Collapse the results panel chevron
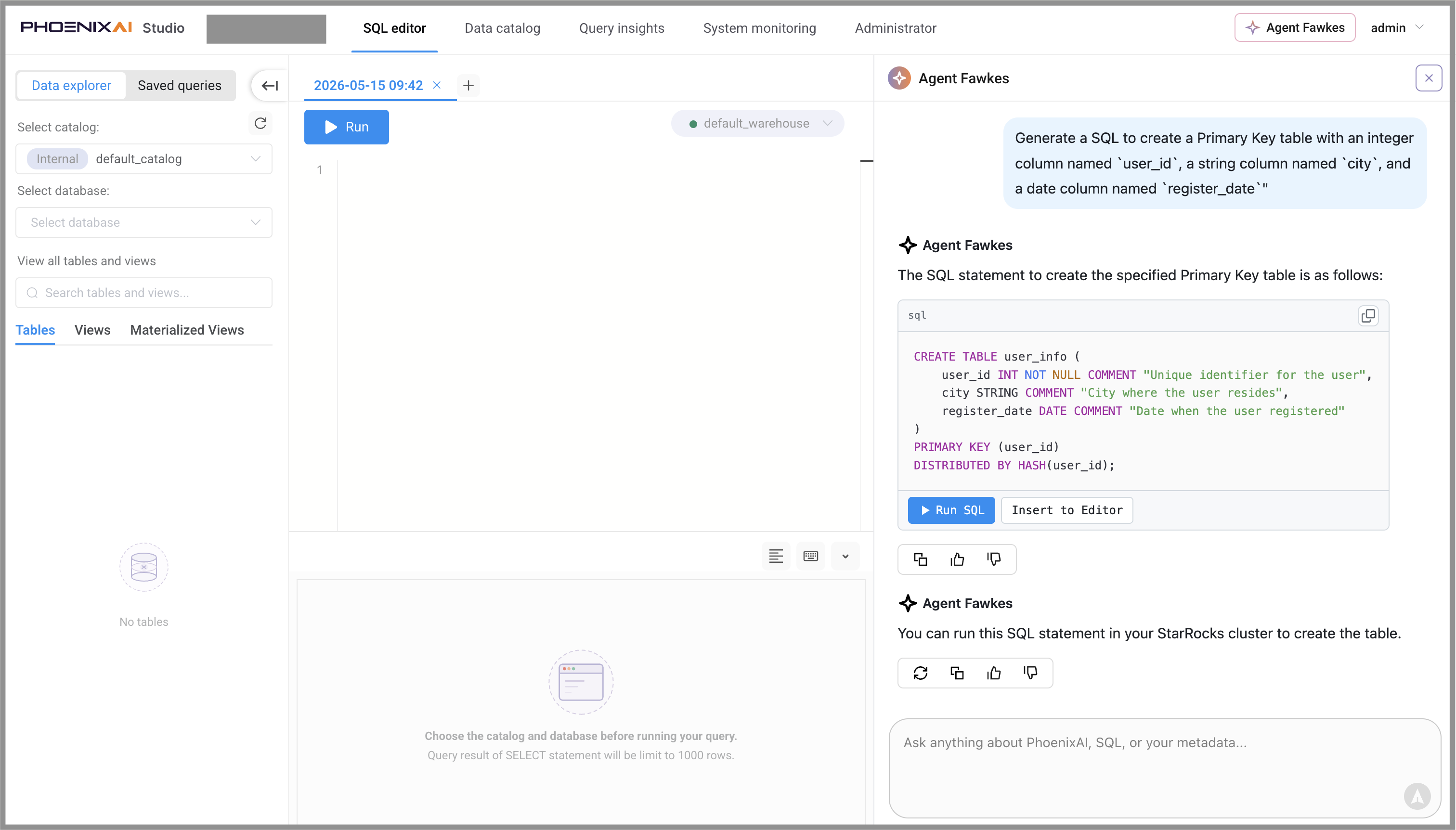This screenshot has width=1456, height=830. coord(845,557)
